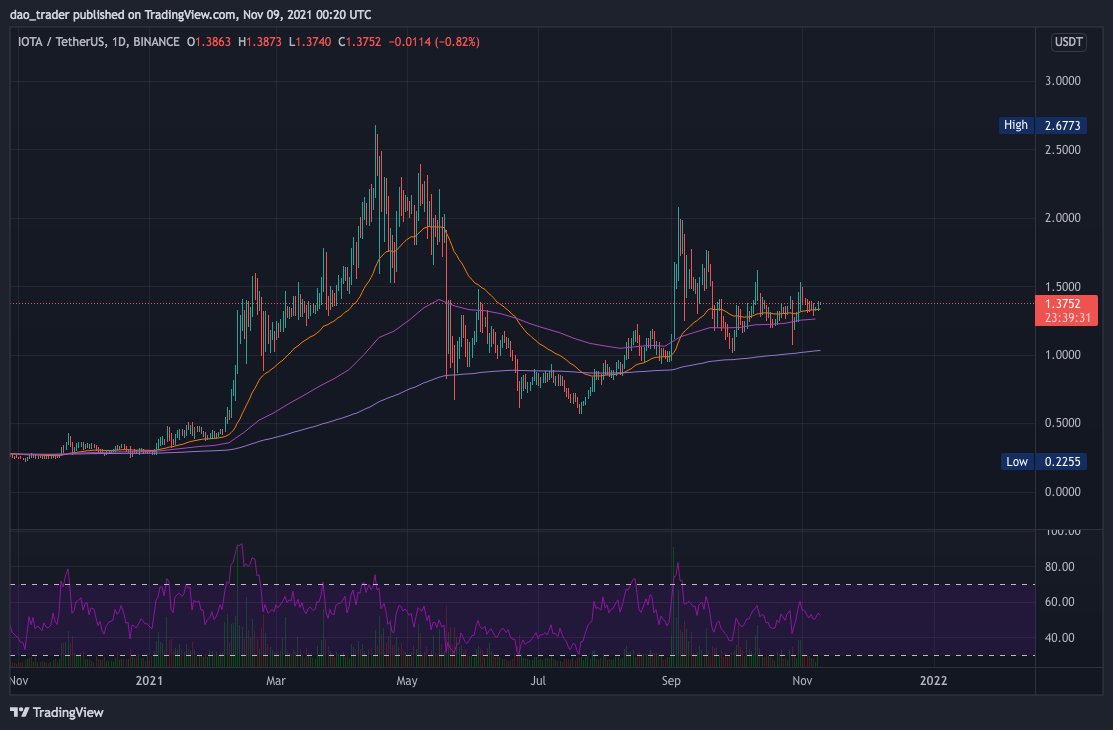1113x730 pixels.
Task: Click the 2021 time axis label
Action: coord(149,680)
